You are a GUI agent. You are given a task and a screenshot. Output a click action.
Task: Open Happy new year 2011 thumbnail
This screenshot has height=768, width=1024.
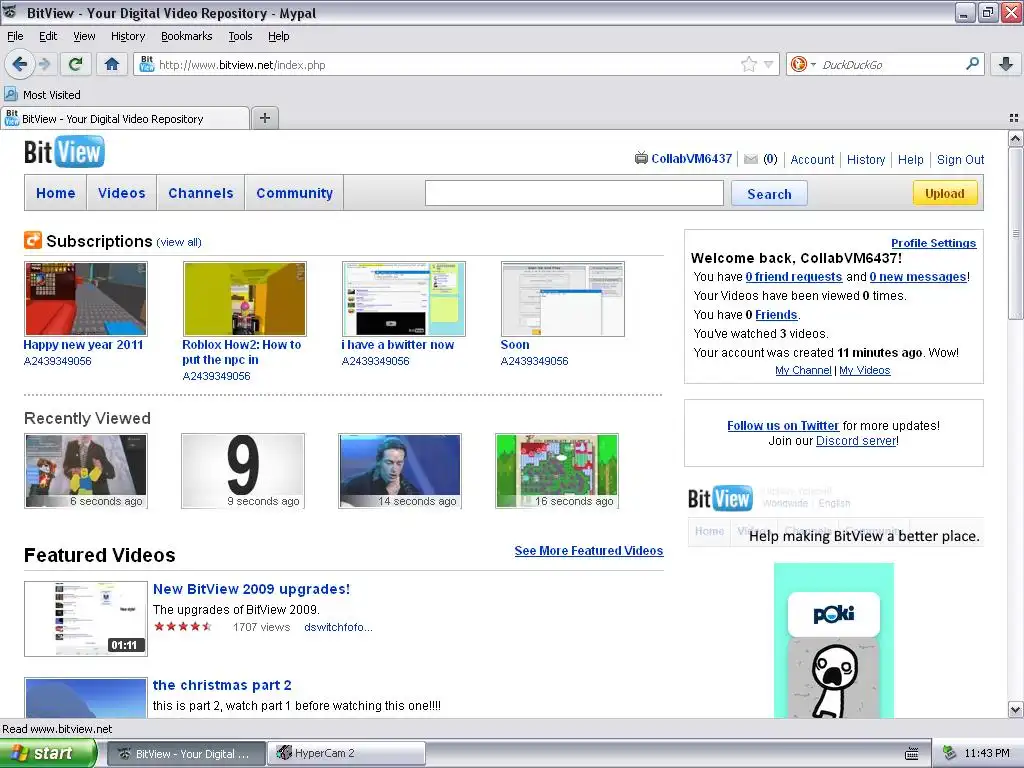[x=86, y=298]
